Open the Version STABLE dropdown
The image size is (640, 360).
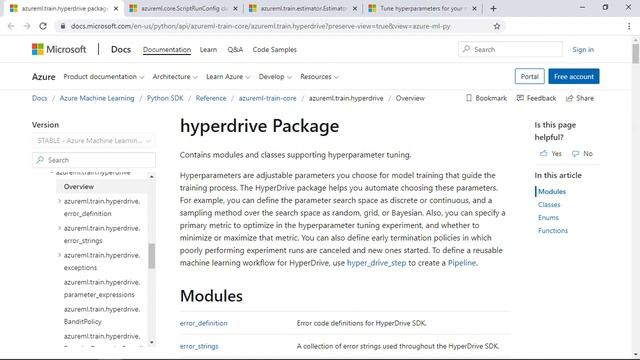[x=93, y=140]
